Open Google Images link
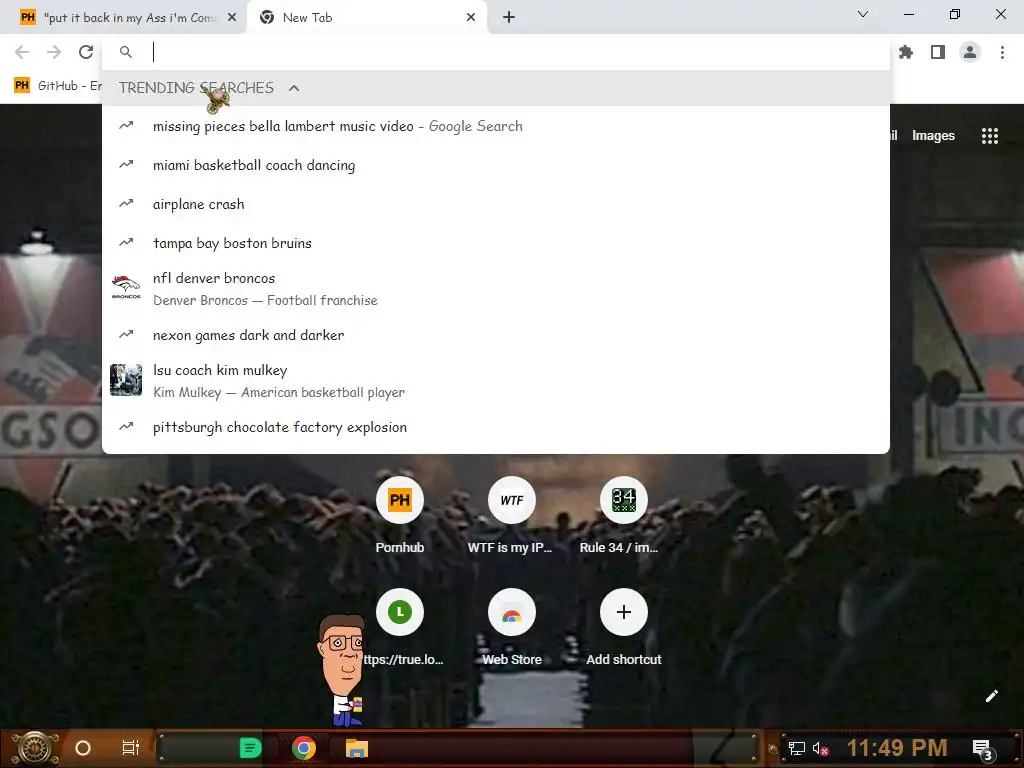The height and width of the screenshot is (768, 1024). (933, 136)
